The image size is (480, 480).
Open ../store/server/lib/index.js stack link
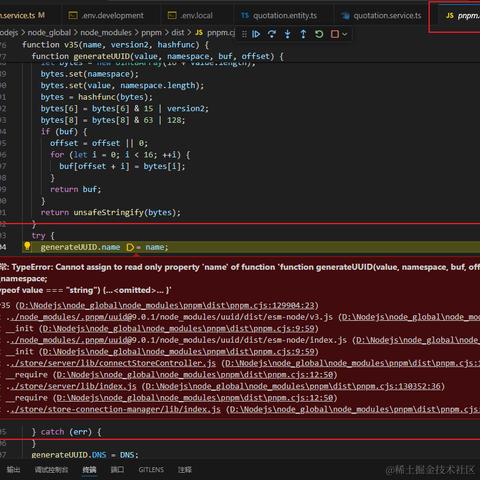coord(73,386)
